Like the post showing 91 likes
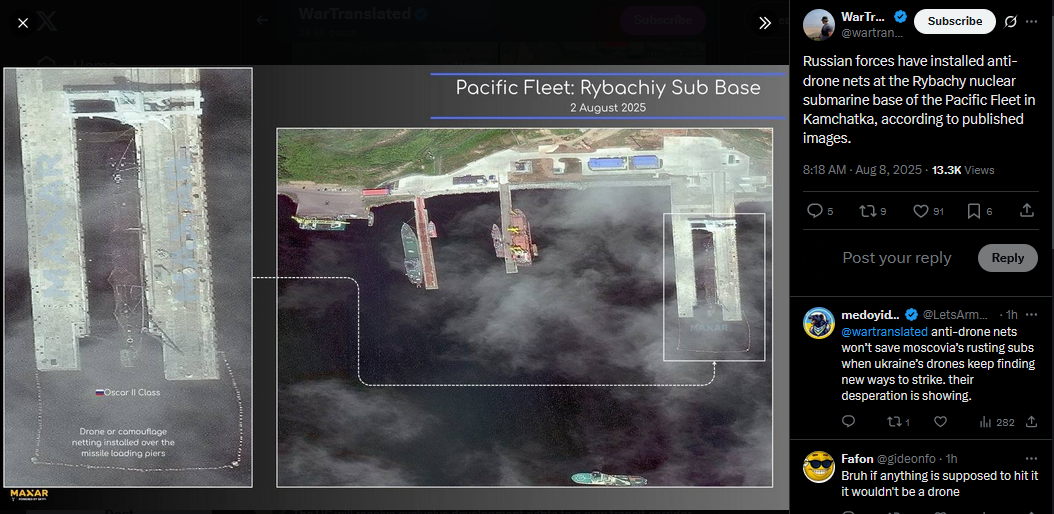Viewport: 1054px width, 514px height. coord(928,211)
